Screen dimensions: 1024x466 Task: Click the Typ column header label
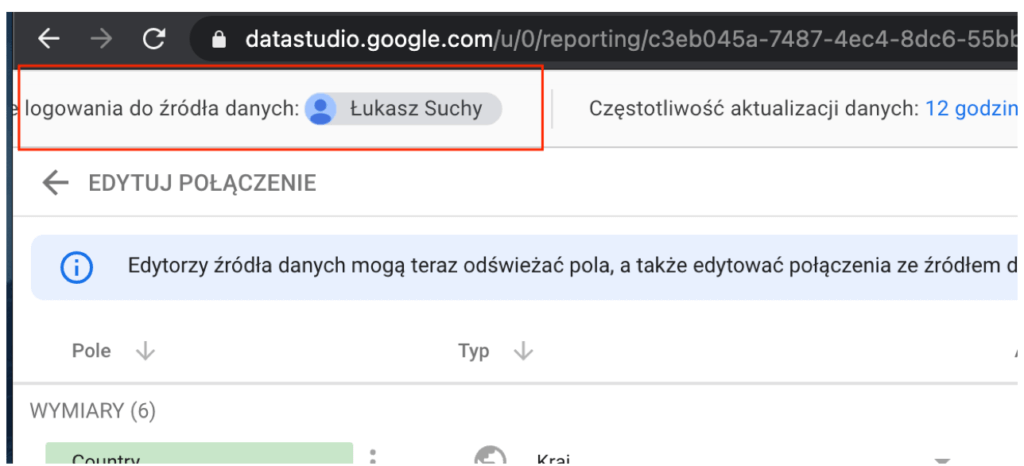474,351
